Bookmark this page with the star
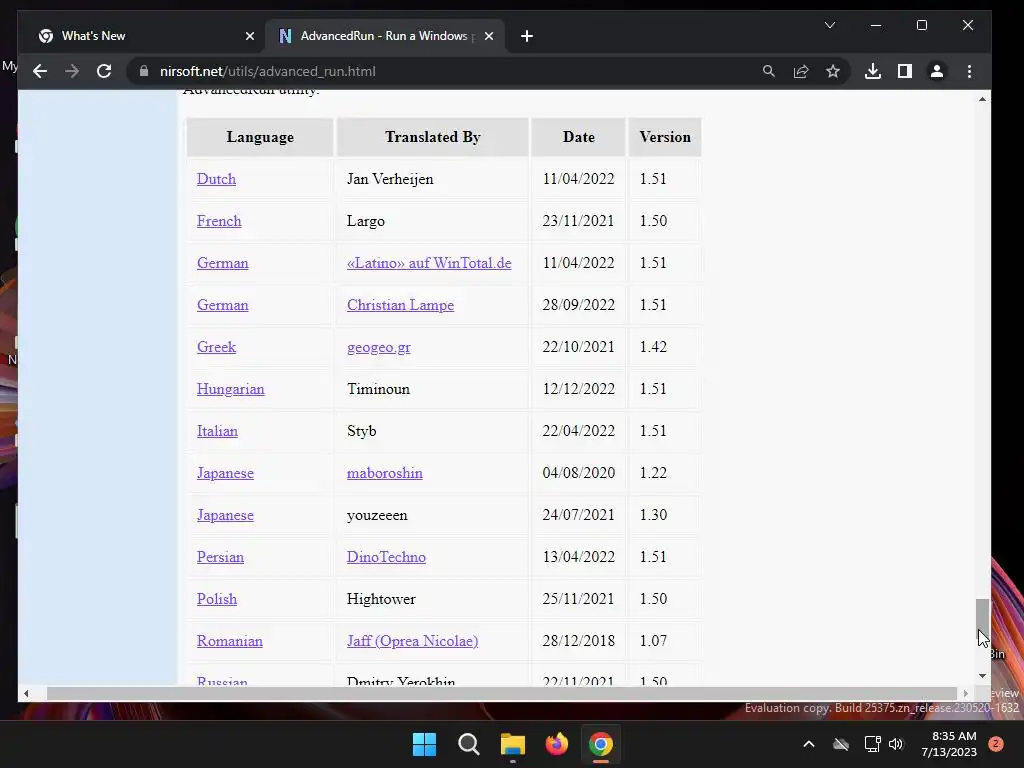The image size is (1024, 768). 833,71
